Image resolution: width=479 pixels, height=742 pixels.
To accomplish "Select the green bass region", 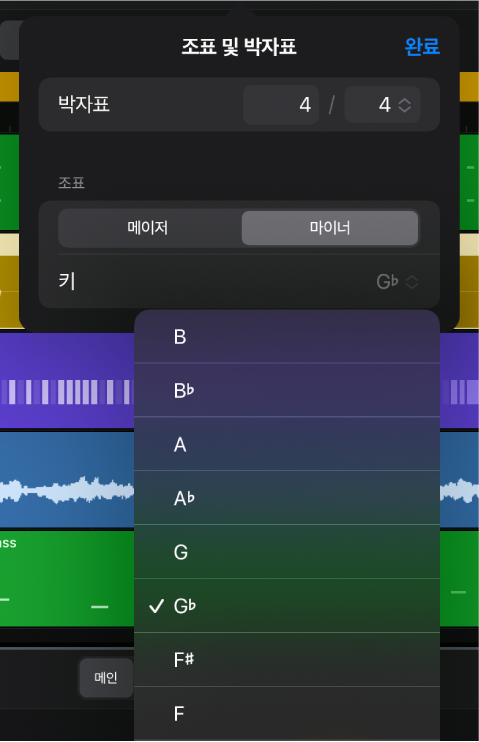I will [x=67, y=578].
